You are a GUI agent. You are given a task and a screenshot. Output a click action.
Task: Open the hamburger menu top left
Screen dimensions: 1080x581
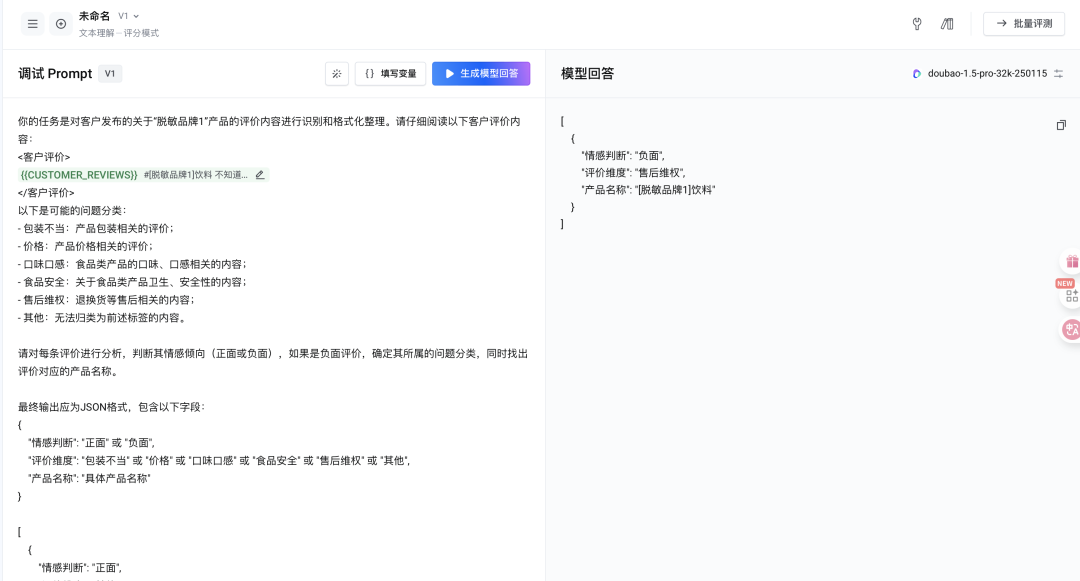coord(32,23)
